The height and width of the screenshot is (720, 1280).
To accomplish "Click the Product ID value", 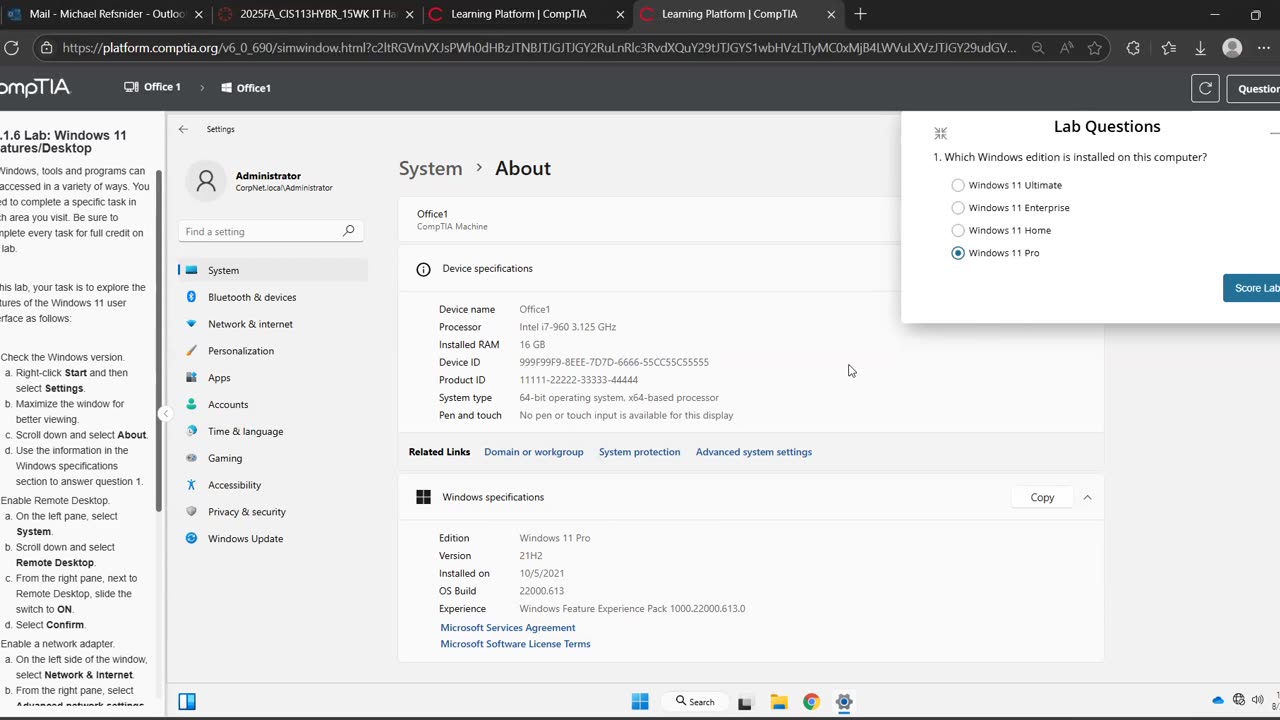I will pyautogui.click(x=578, y=380).
